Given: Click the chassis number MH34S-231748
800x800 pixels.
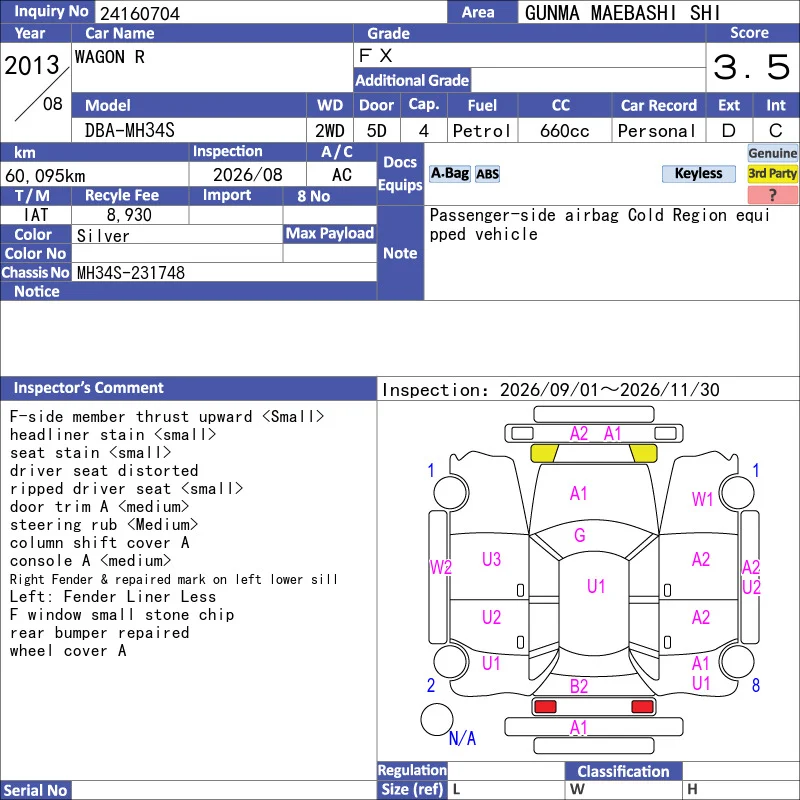Looking at the screenshot, I should pos(131,272).
